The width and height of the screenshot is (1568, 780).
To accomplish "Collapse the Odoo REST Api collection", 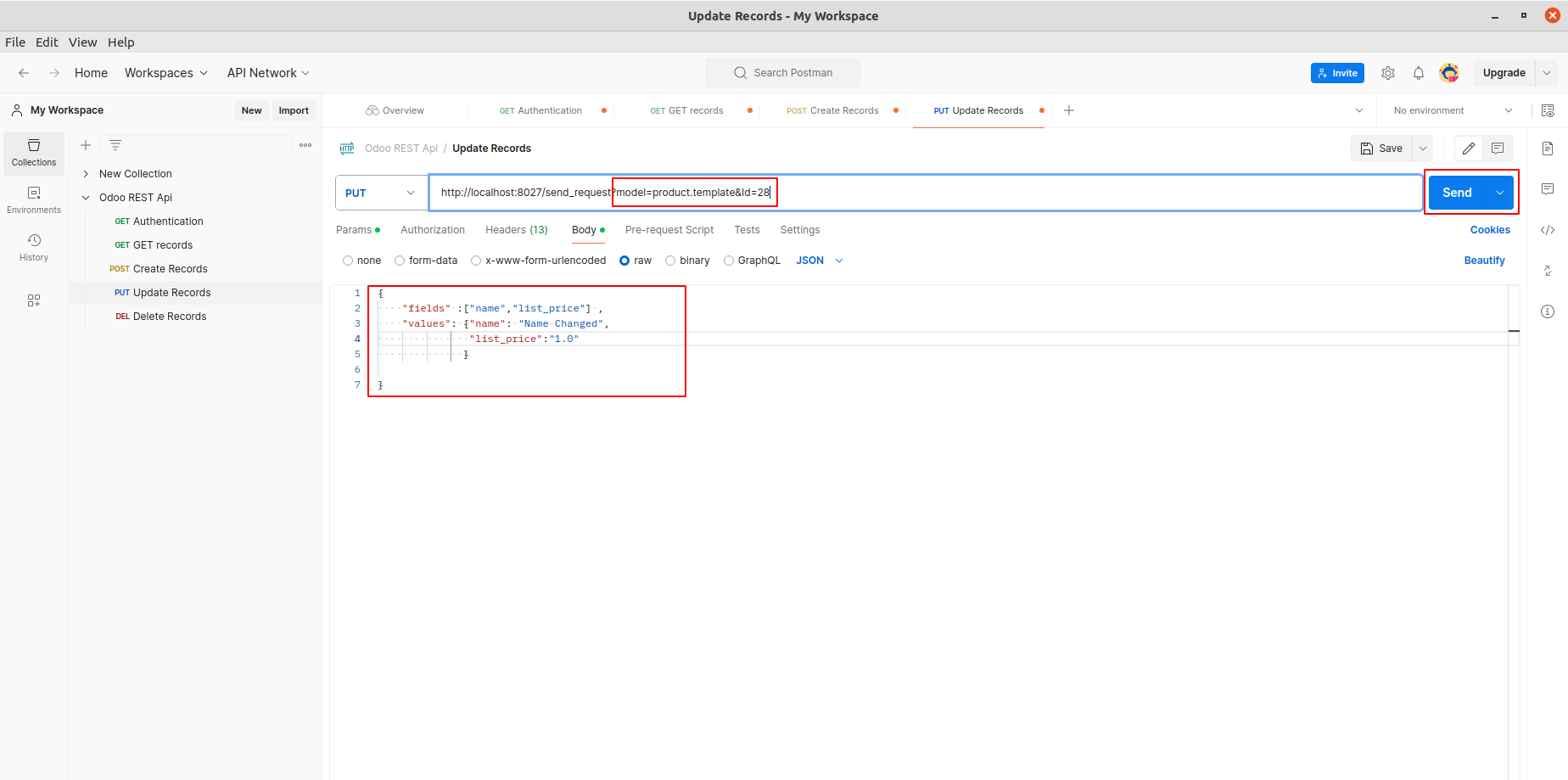I will (86, 198).
